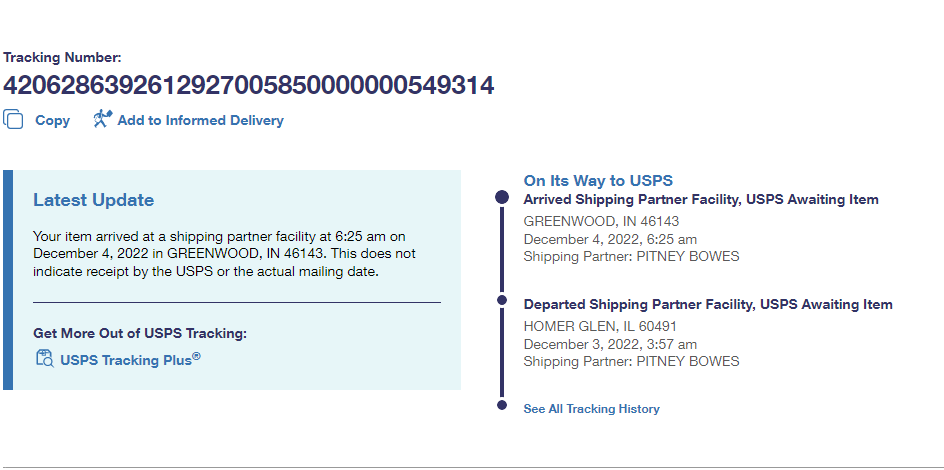Click the USPS Tracking Plus package icon
Screen dimensions: 944x470
pos(44,359)
